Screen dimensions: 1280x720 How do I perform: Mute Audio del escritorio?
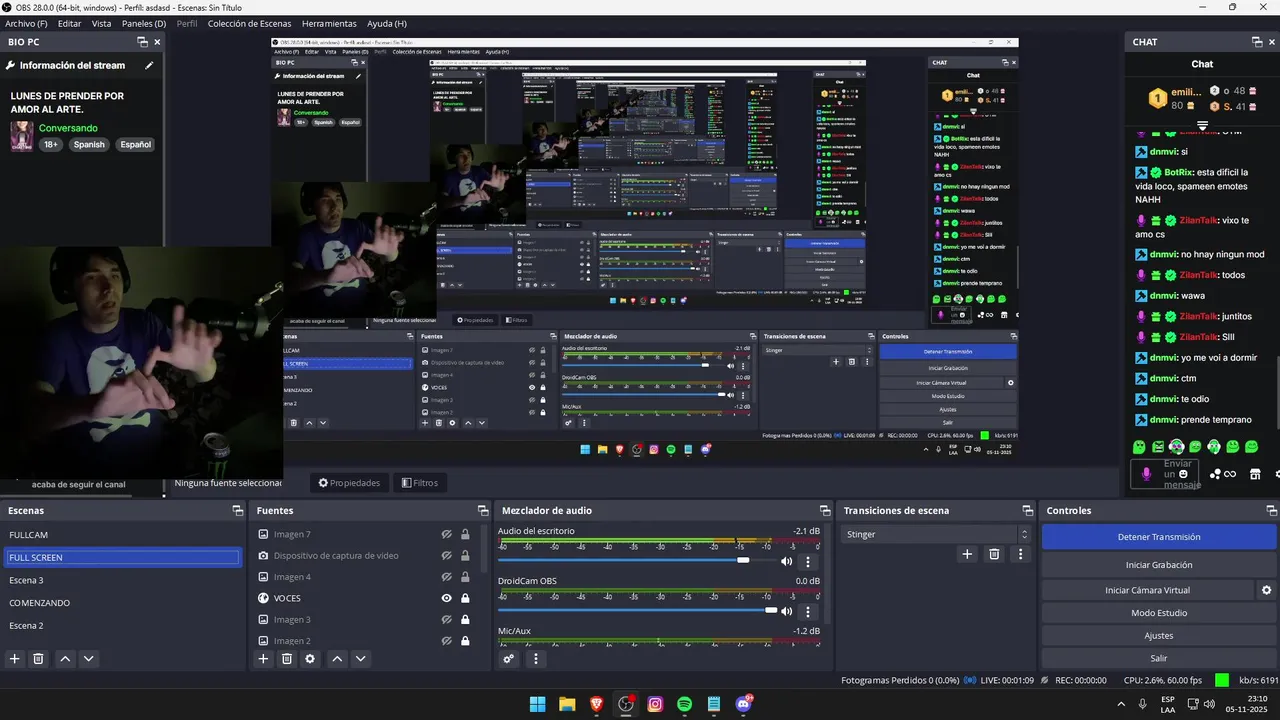[787, 562]
